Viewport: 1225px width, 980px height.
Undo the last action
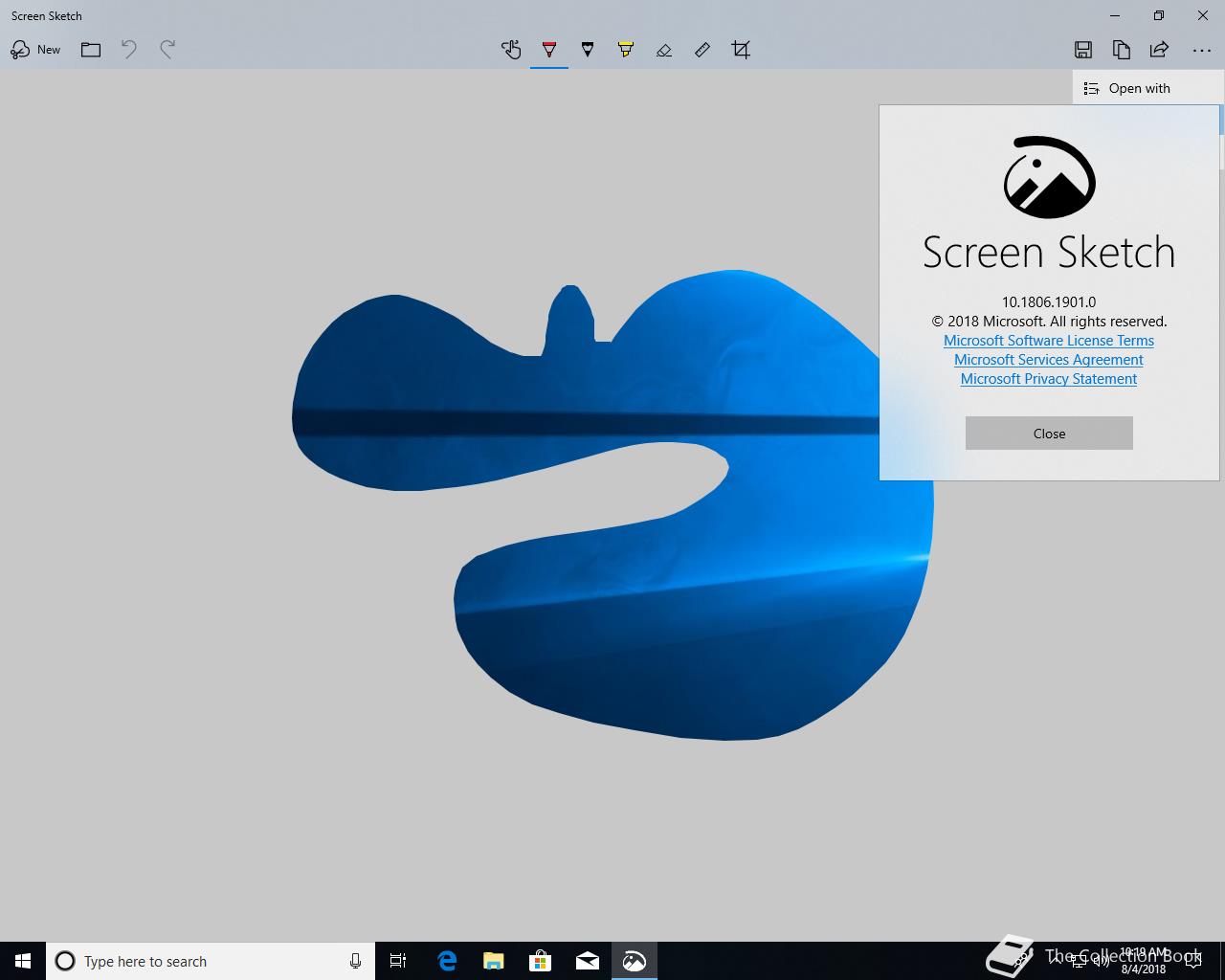pyautogui.click(x=129, y=50)
